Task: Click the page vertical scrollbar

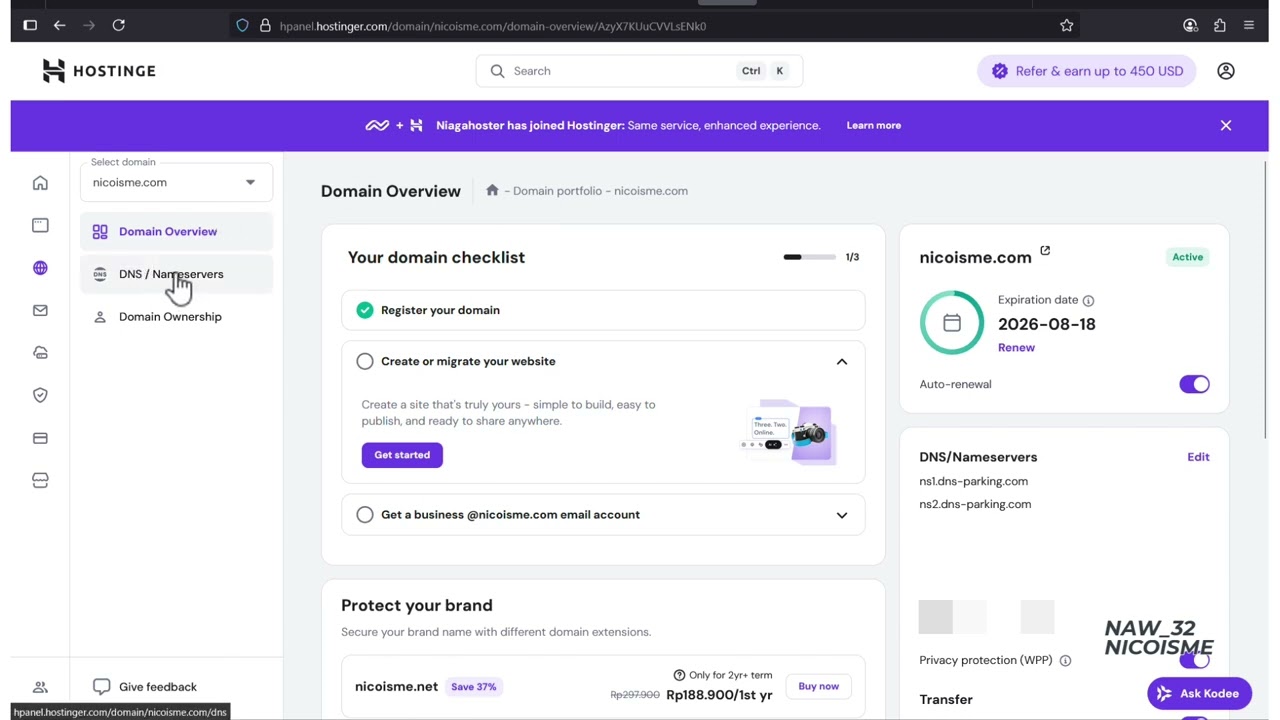Action: coord(1265,300)
